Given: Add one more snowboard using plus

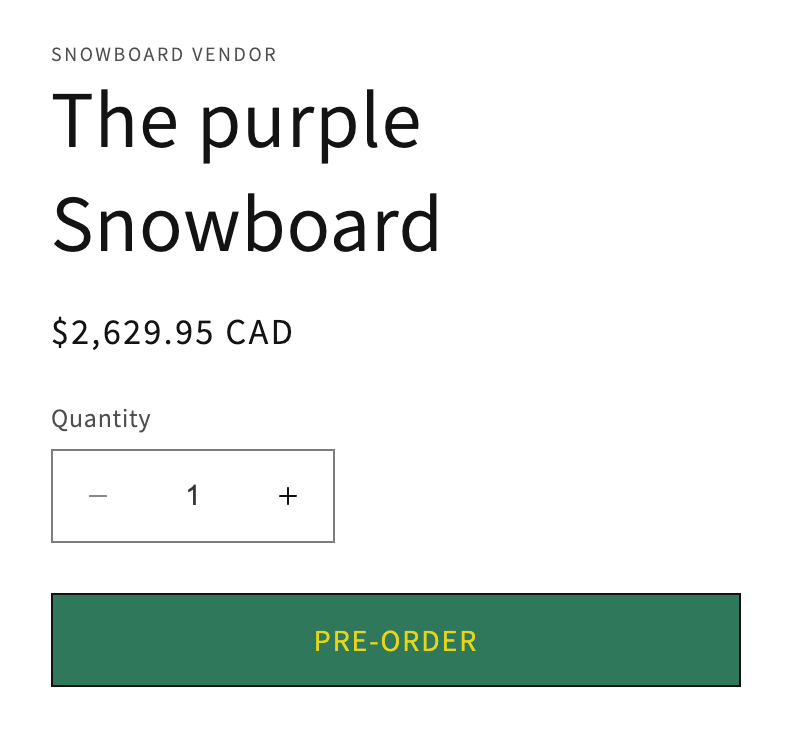Looking at the screenshot, I should pos(288,496).
